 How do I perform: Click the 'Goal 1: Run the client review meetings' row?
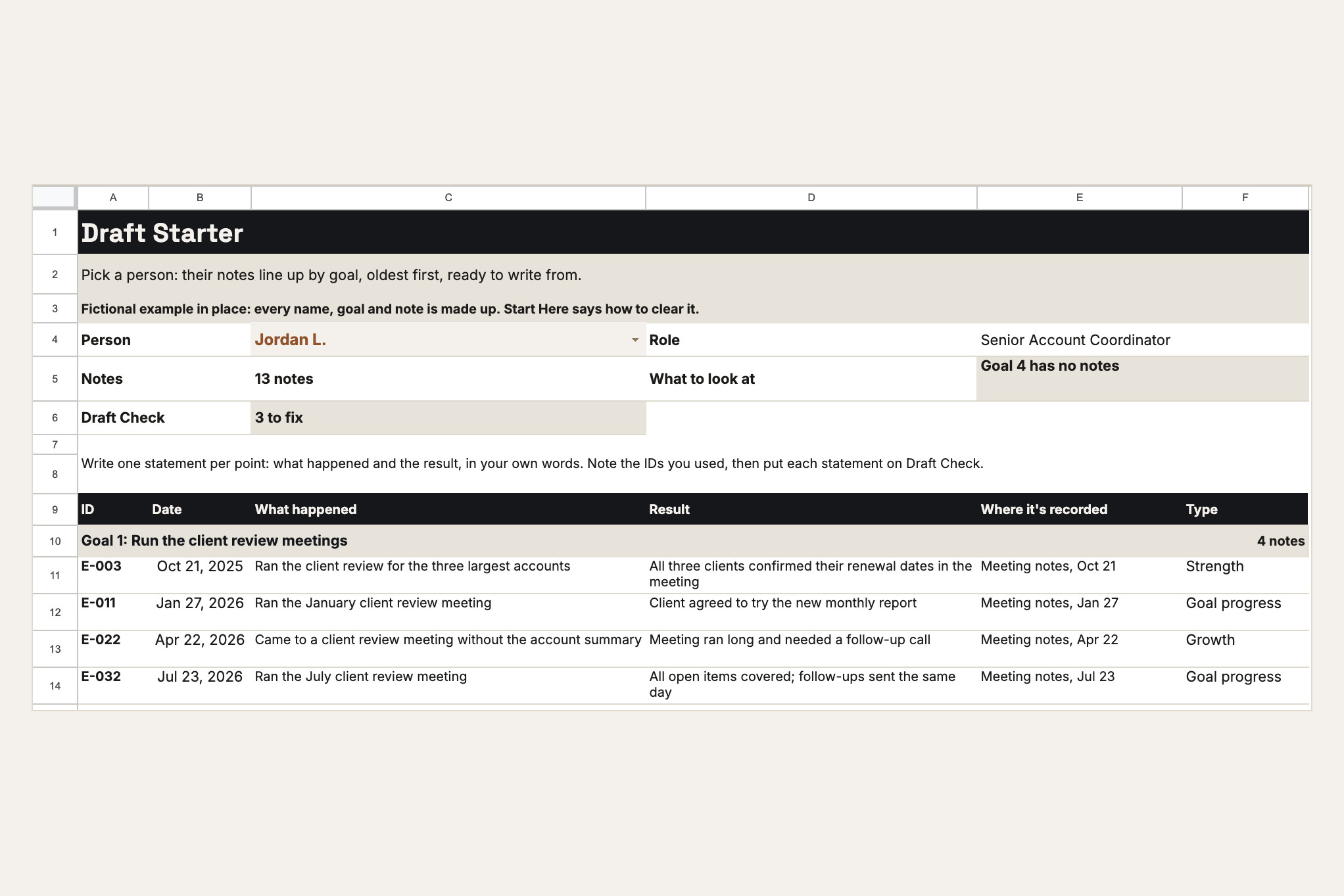click(693, 541)
